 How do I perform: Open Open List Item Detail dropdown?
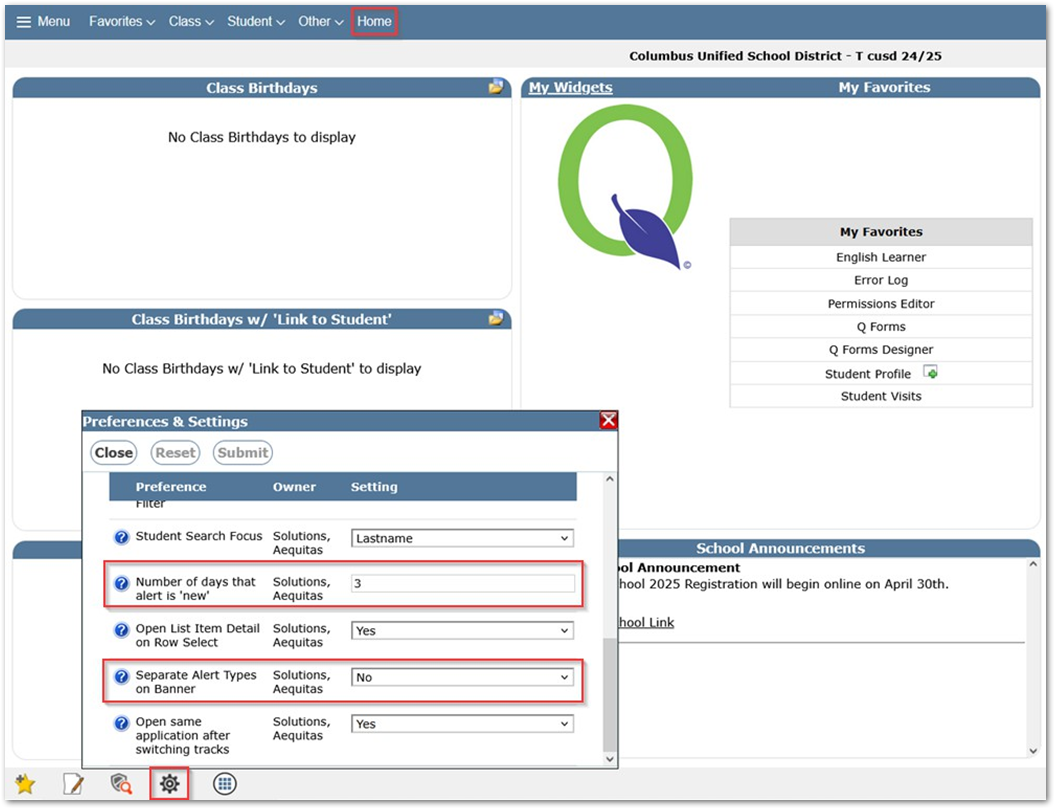[x=462, y=631]
